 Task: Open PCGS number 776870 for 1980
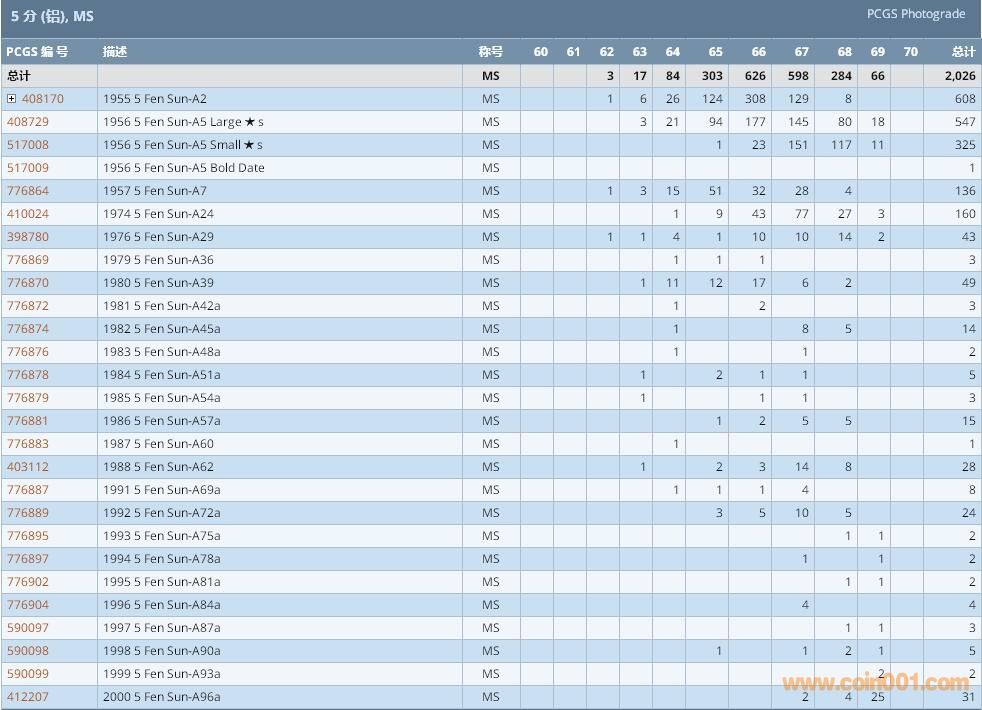tap(27, 283)
